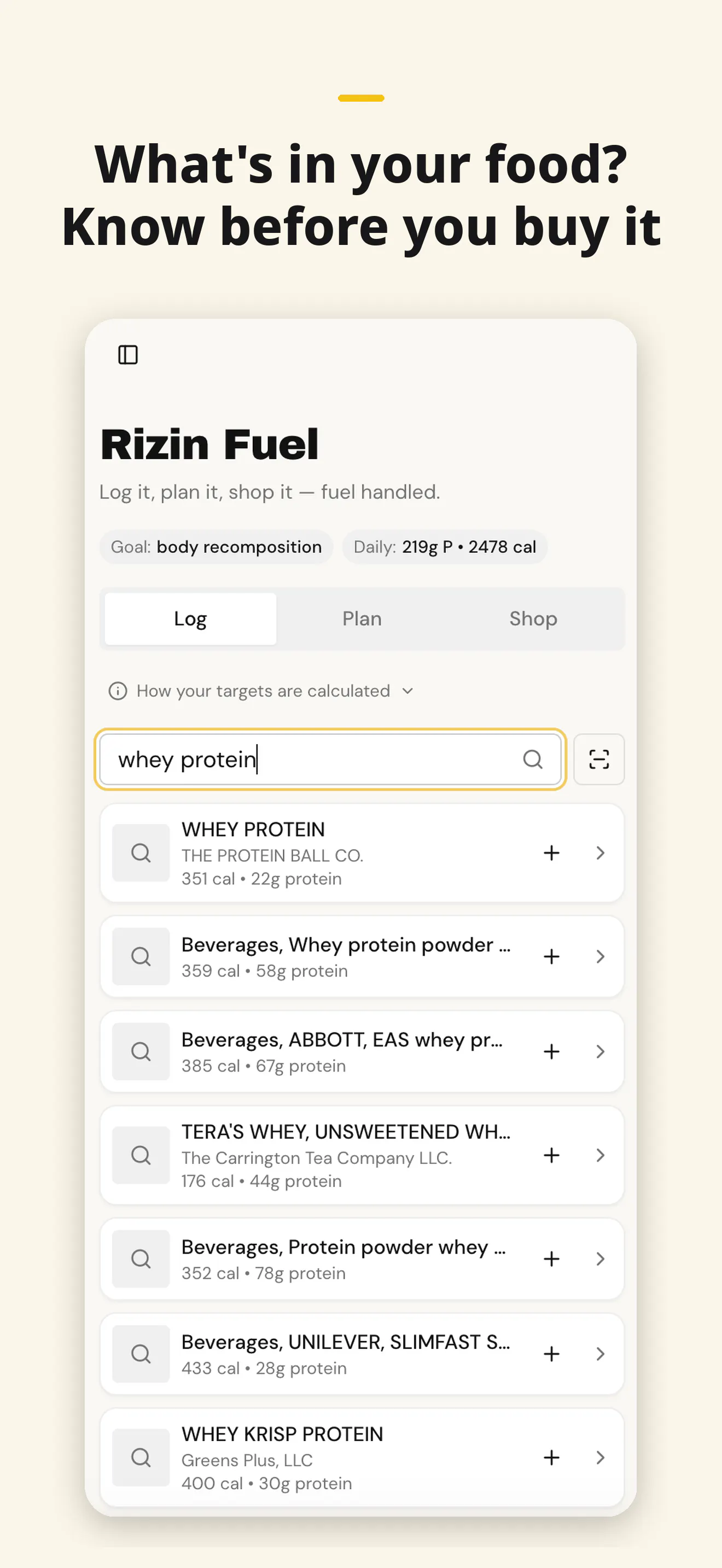Image resolution: width=722 pixels, height=1568 pixels.
Task: Focus the whey protein search field
Action: [330, 759]
